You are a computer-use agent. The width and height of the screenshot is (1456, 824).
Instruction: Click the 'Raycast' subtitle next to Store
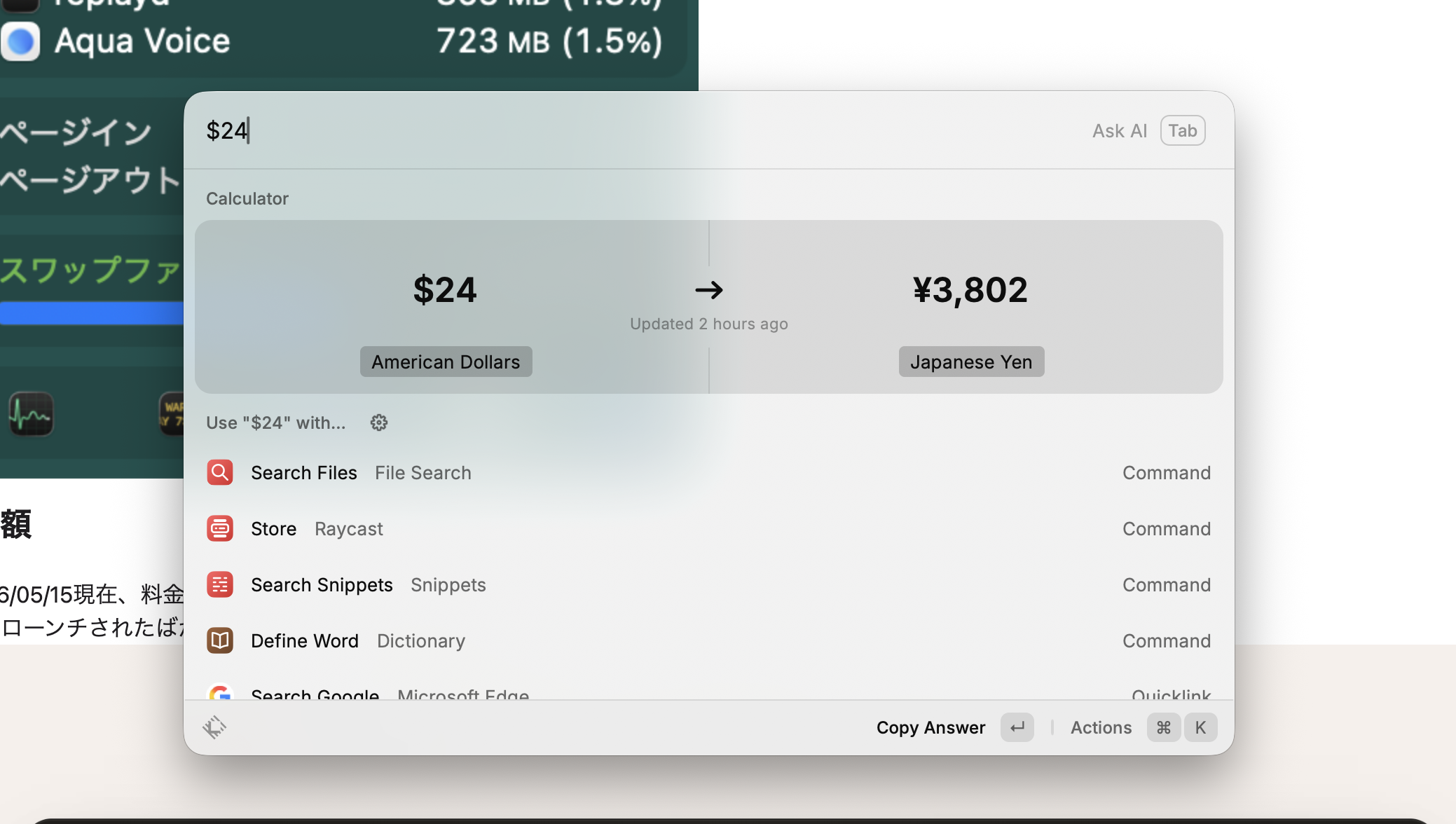[349, 529]
